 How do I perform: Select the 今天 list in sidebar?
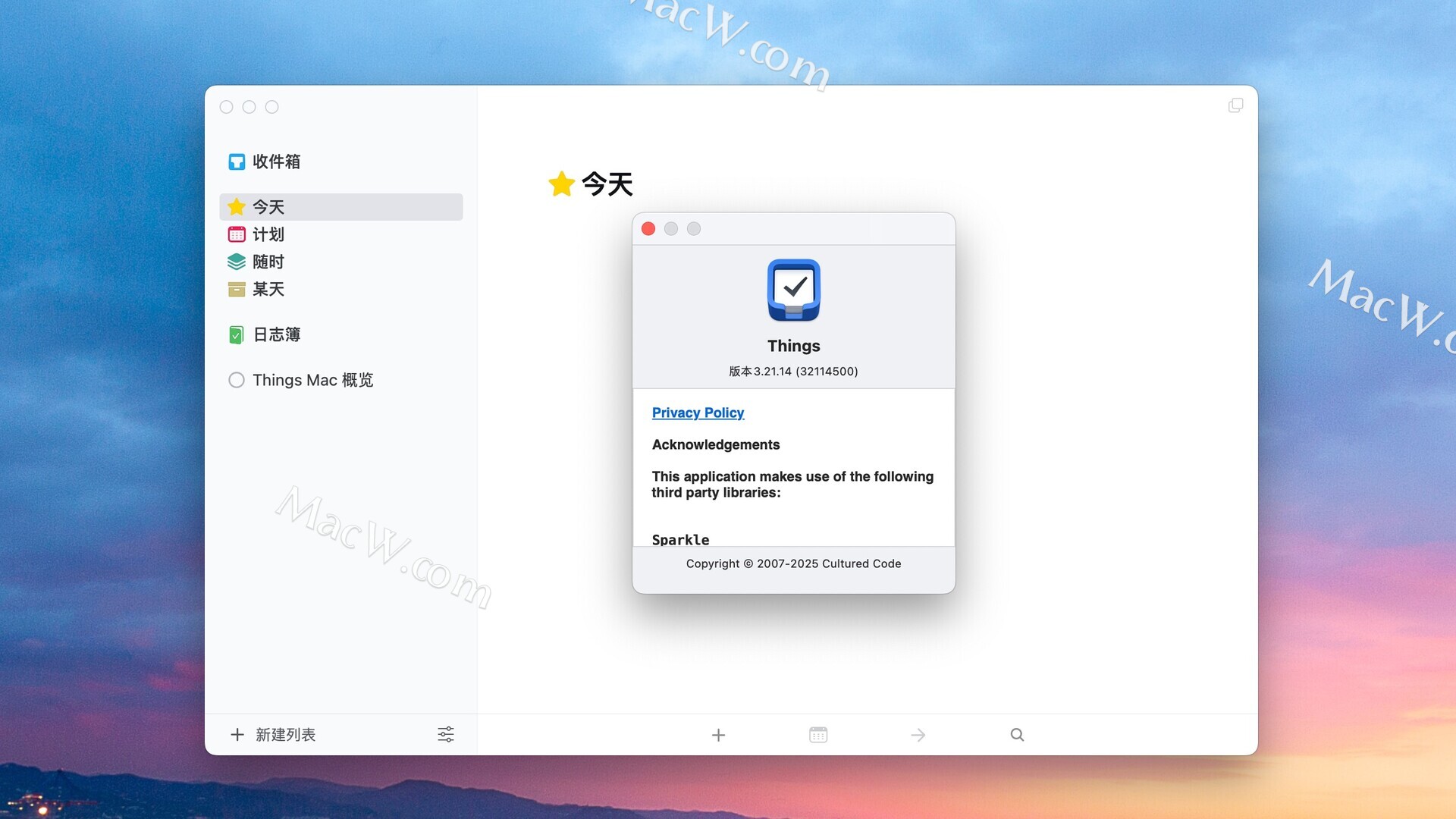(x=340, y=207)
